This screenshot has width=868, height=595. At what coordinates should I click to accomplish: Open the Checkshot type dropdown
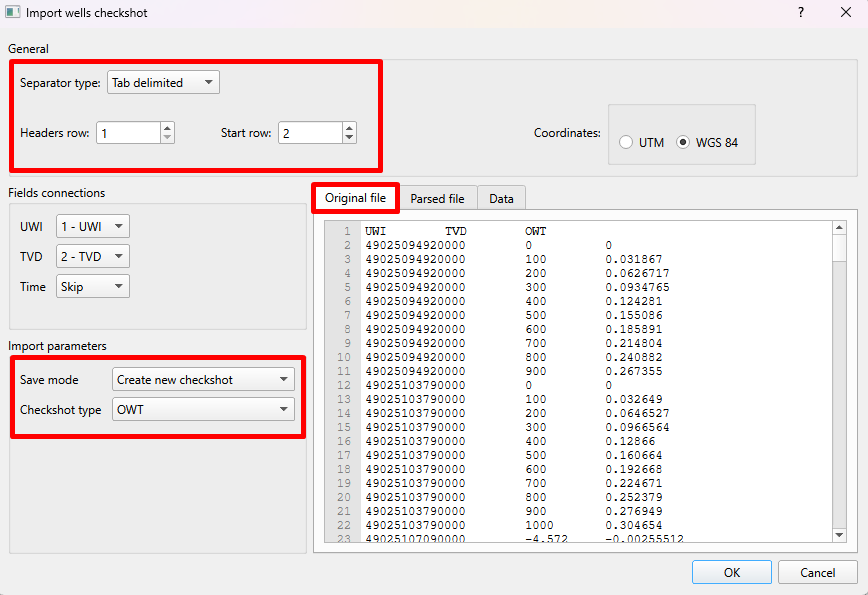pos(203,409)
